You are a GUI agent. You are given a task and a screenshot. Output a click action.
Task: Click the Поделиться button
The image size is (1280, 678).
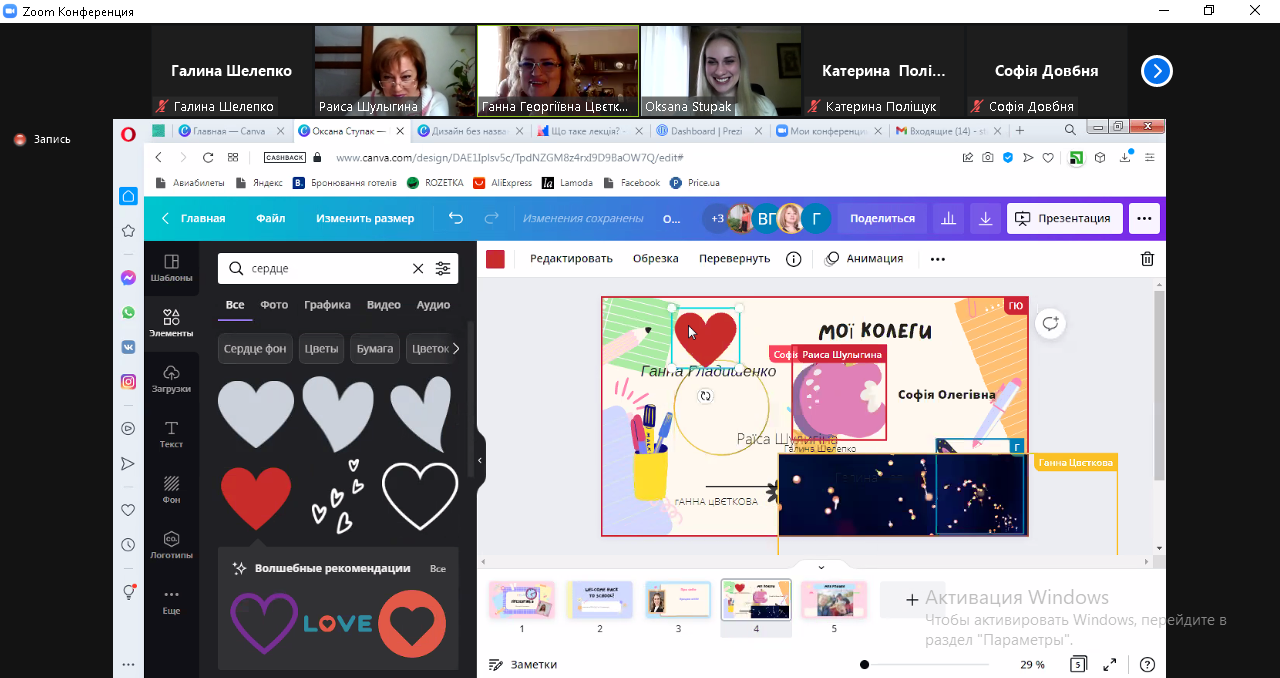pos(882,218)
